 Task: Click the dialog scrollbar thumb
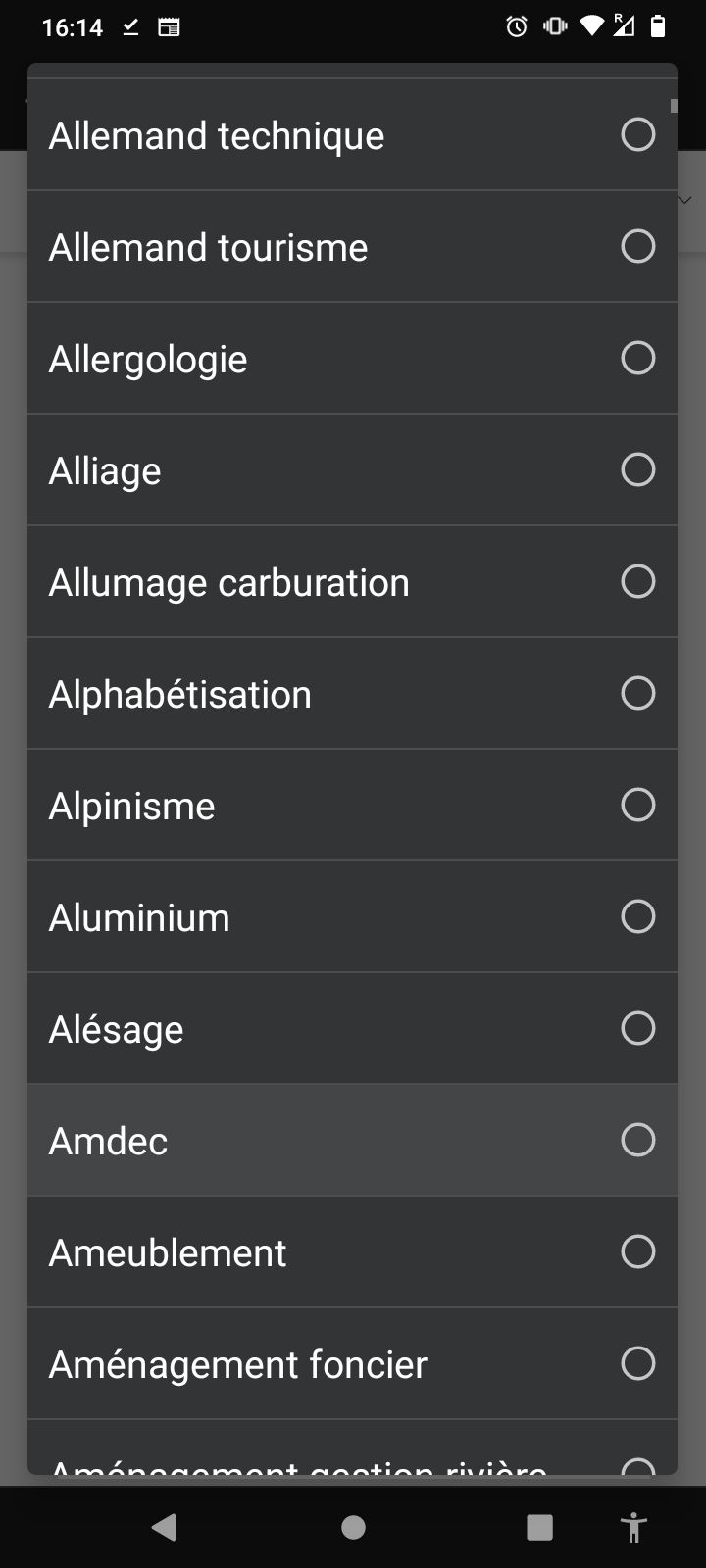(674, 106)
